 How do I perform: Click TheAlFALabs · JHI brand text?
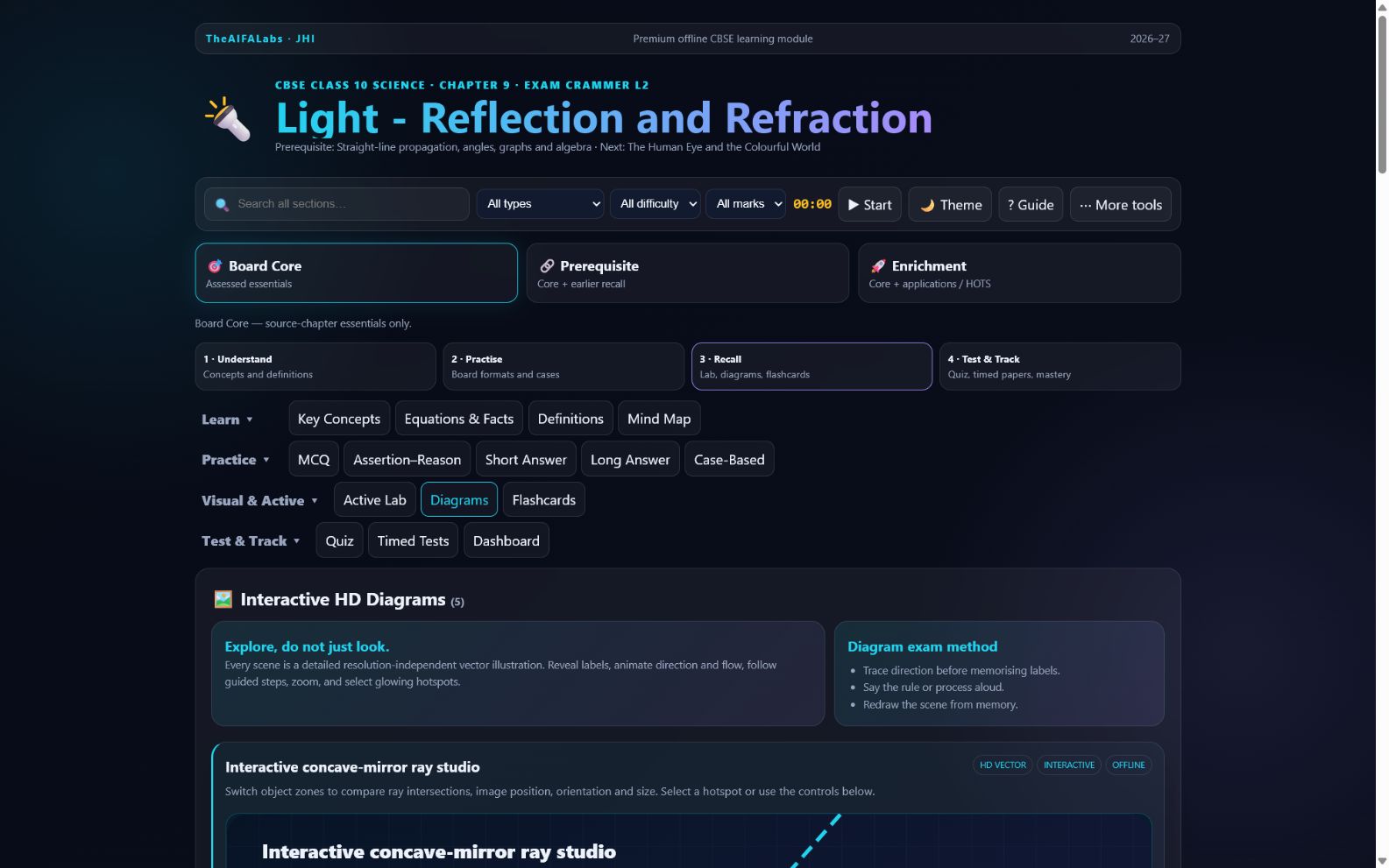tap(260, 39)
